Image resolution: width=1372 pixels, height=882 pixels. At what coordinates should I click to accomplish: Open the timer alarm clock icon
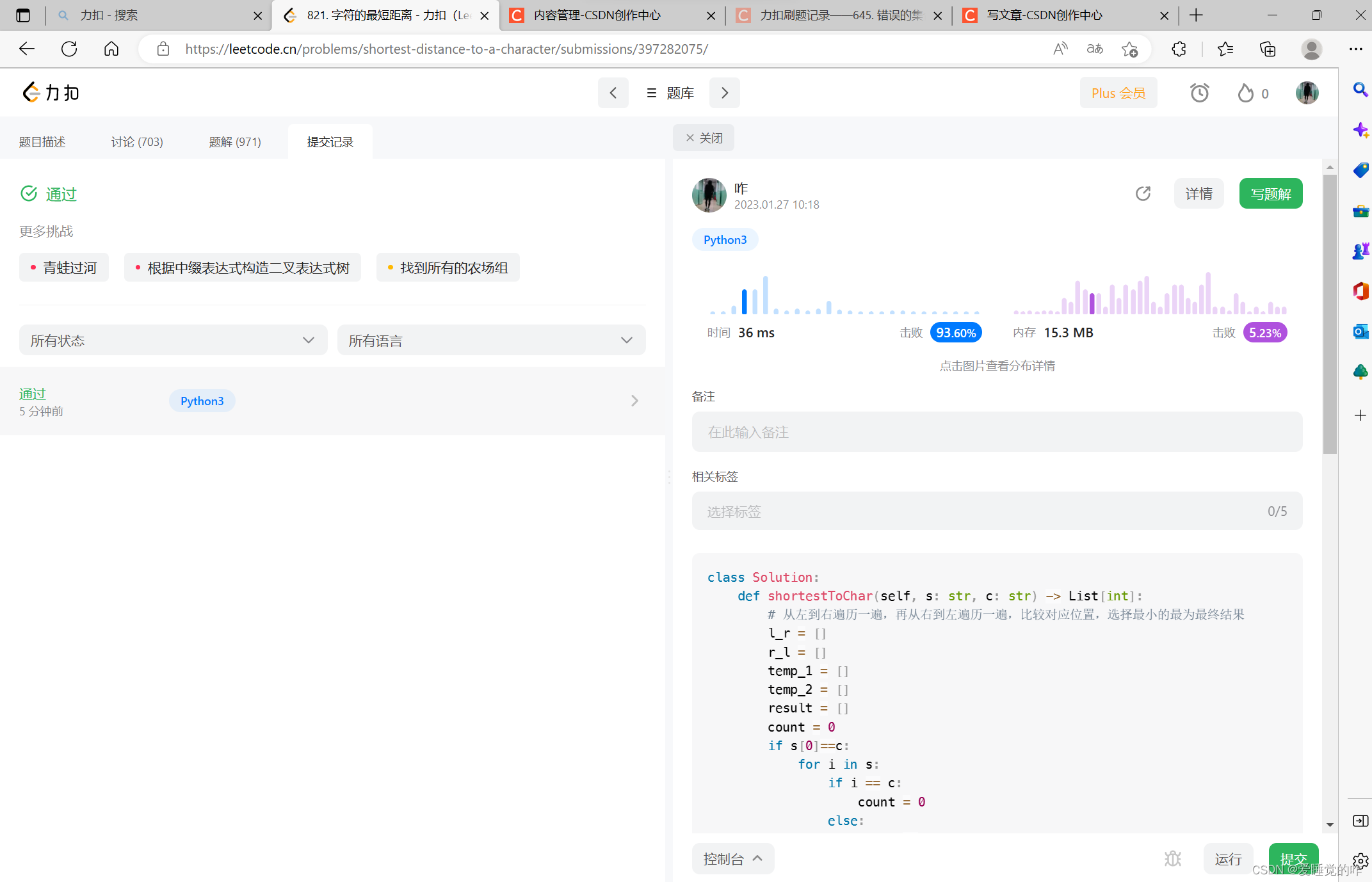click(x=1199, y=93)
